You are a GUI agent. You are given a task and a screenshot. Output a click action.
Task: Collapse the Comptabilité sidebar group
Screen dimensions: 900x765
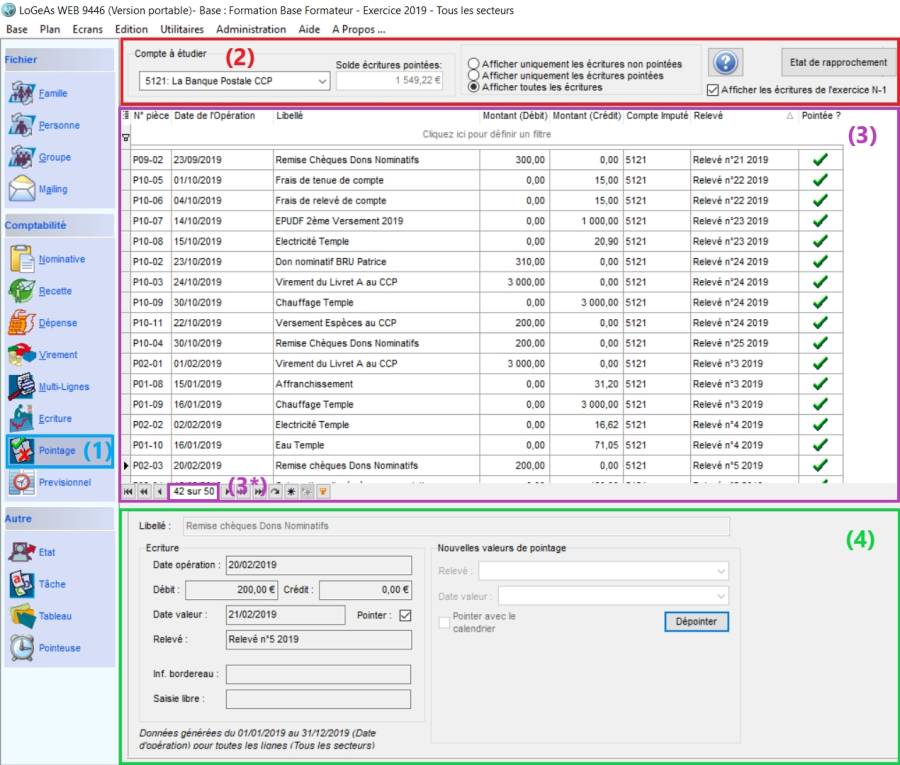point(59,226)
